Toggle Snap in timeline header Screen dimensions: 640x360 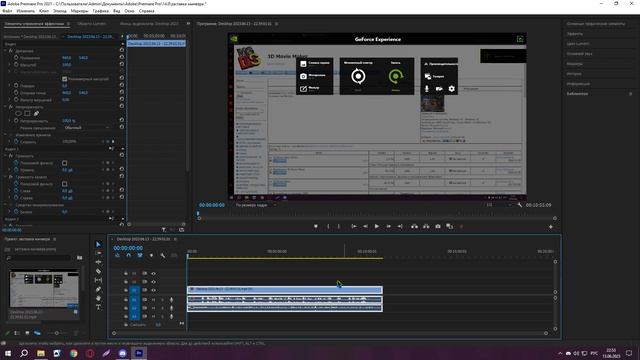click(x=129, y=256)
